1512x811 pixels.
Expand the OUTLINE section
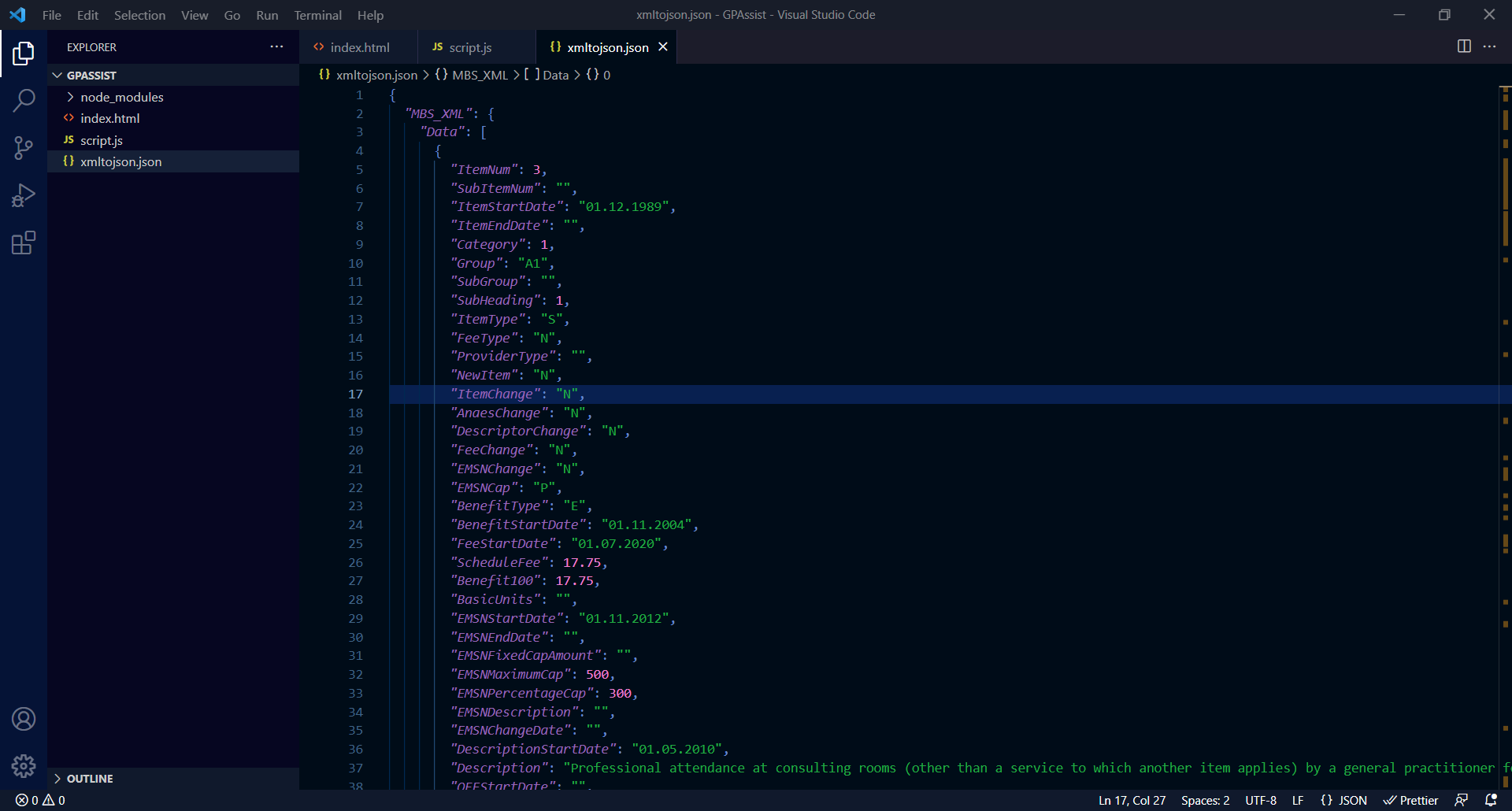(x=173, y=778)
